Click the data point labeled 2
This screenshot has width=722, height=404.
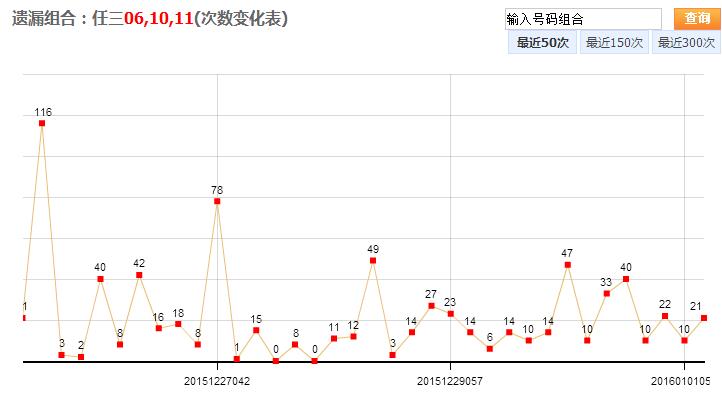[x=81, y=357]
